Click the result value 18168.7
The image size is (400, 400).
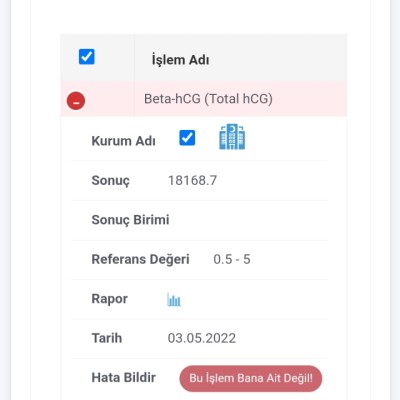pos(192,180)
